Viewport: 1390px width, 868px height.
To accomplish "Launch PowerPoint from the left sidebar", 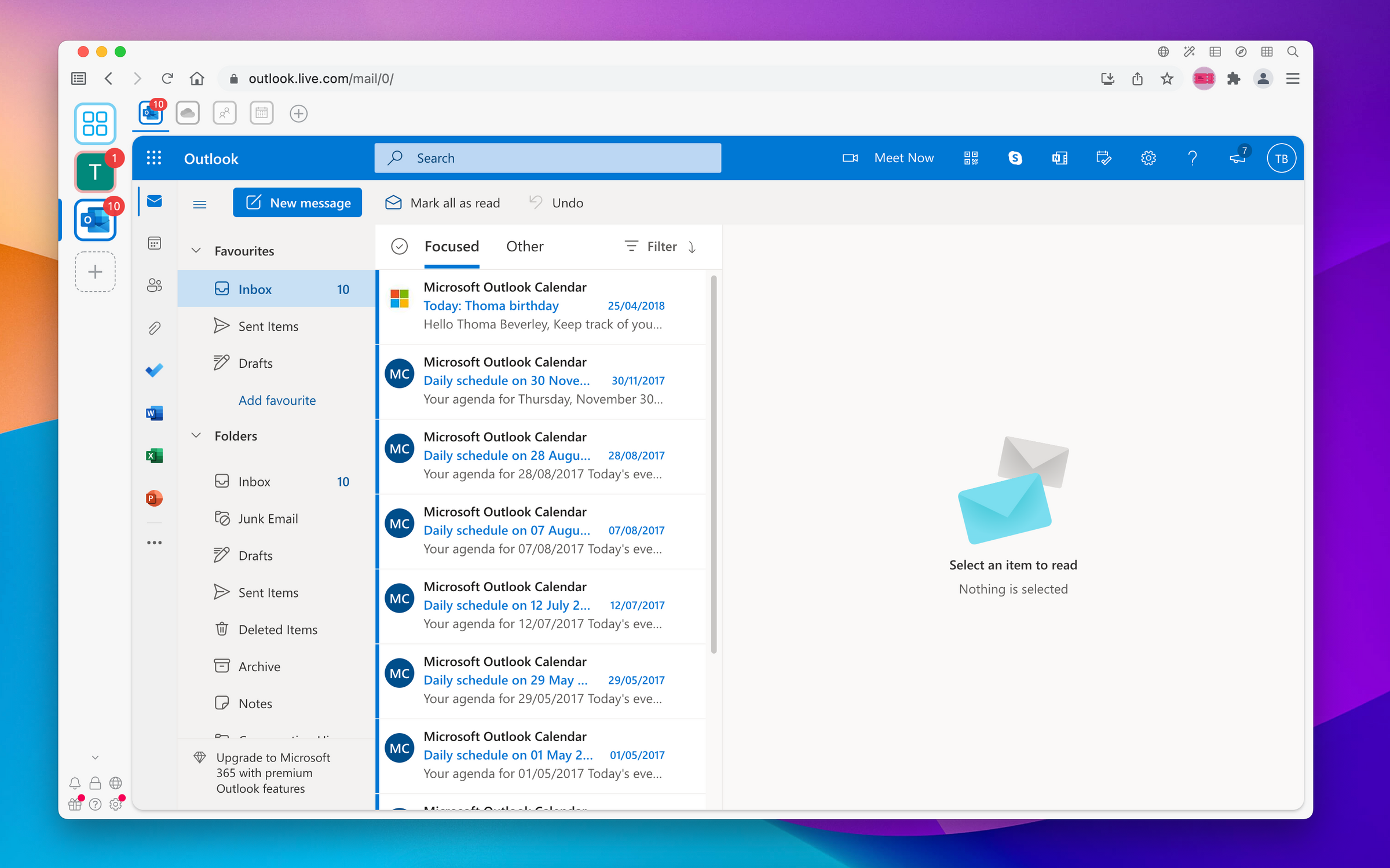I will (x=154, y=498).
